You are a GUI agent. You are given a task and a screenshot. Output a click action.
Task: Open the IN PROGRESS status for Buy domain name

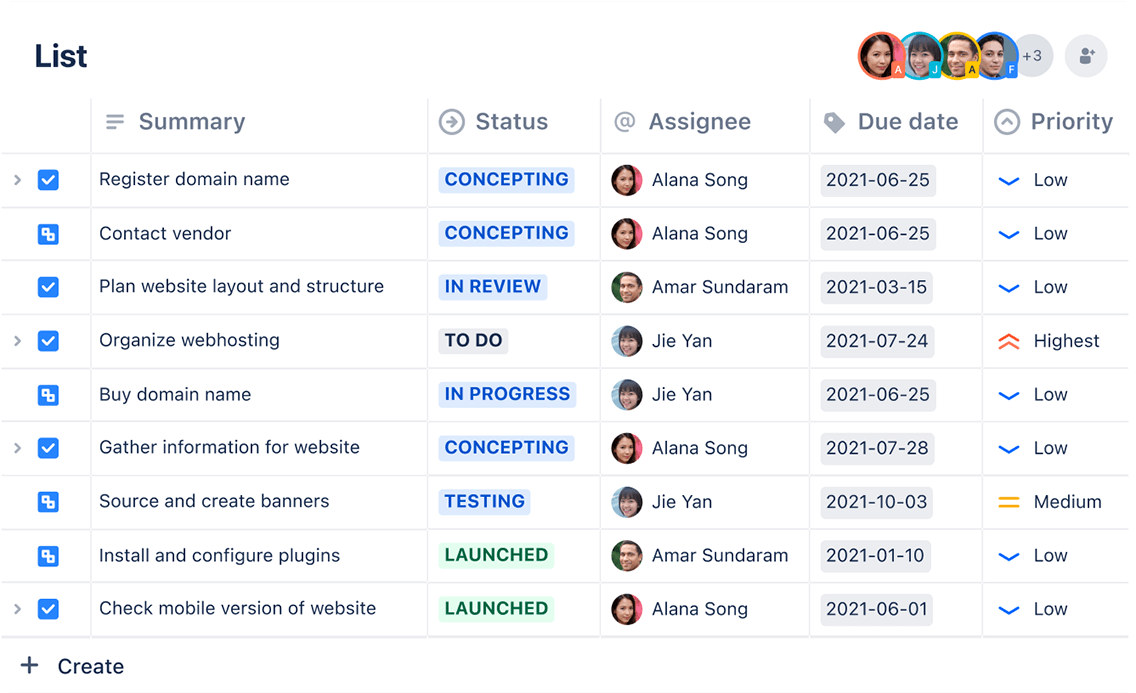507,394
